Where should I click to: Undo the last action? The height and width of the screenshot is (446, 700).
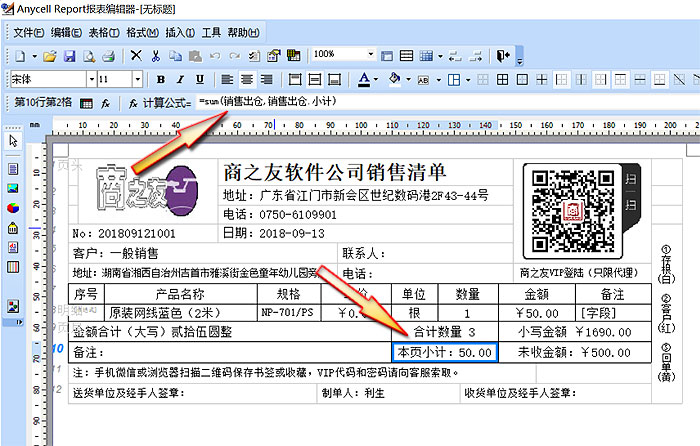215,56
